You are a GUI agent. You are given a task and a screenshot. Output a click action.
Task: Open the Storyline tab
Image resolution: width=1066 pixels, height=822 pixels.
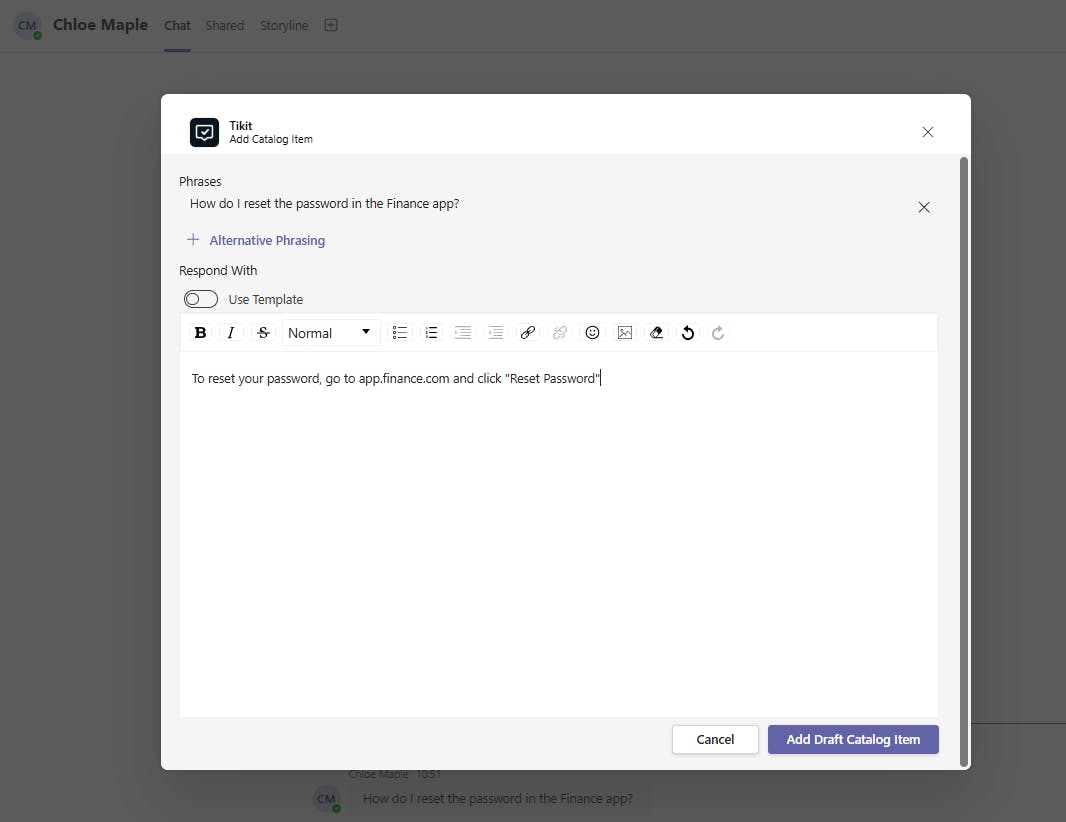284,25
